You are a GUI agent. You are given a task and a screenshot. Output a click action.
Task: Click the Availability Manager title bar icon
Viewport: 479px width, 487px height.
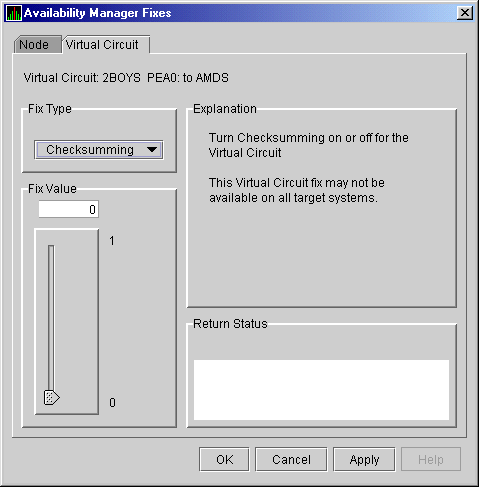14,13
